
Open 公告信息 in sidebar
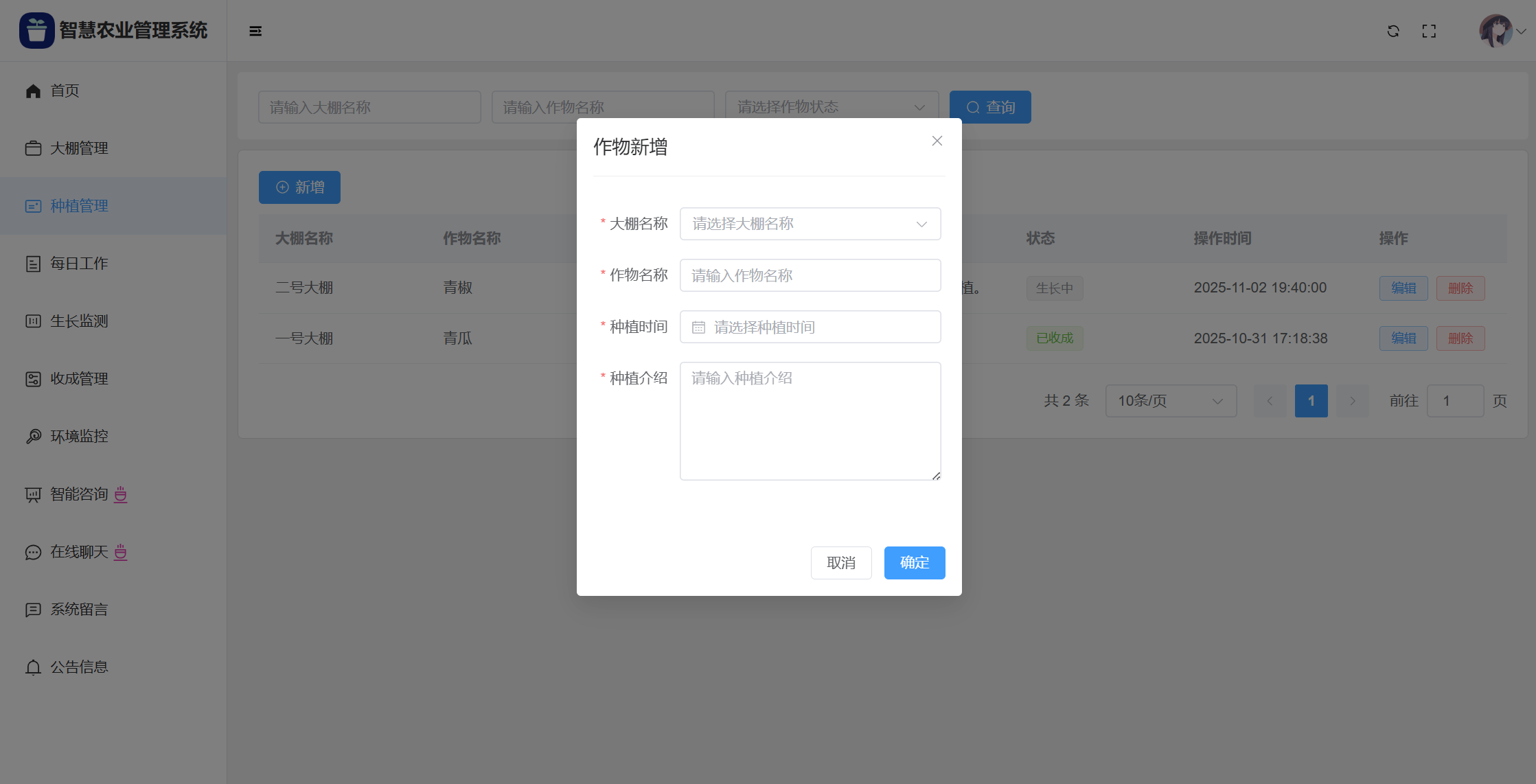click(x=79, y=667)
